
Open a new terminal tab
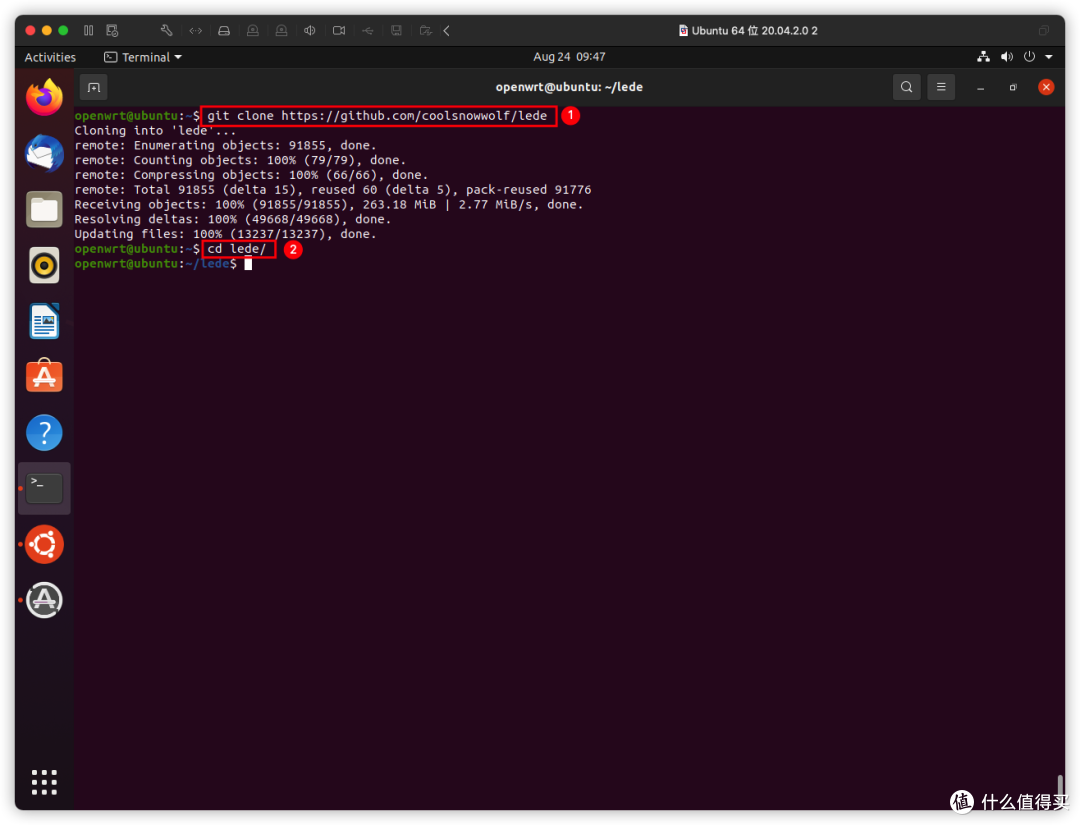93,87
